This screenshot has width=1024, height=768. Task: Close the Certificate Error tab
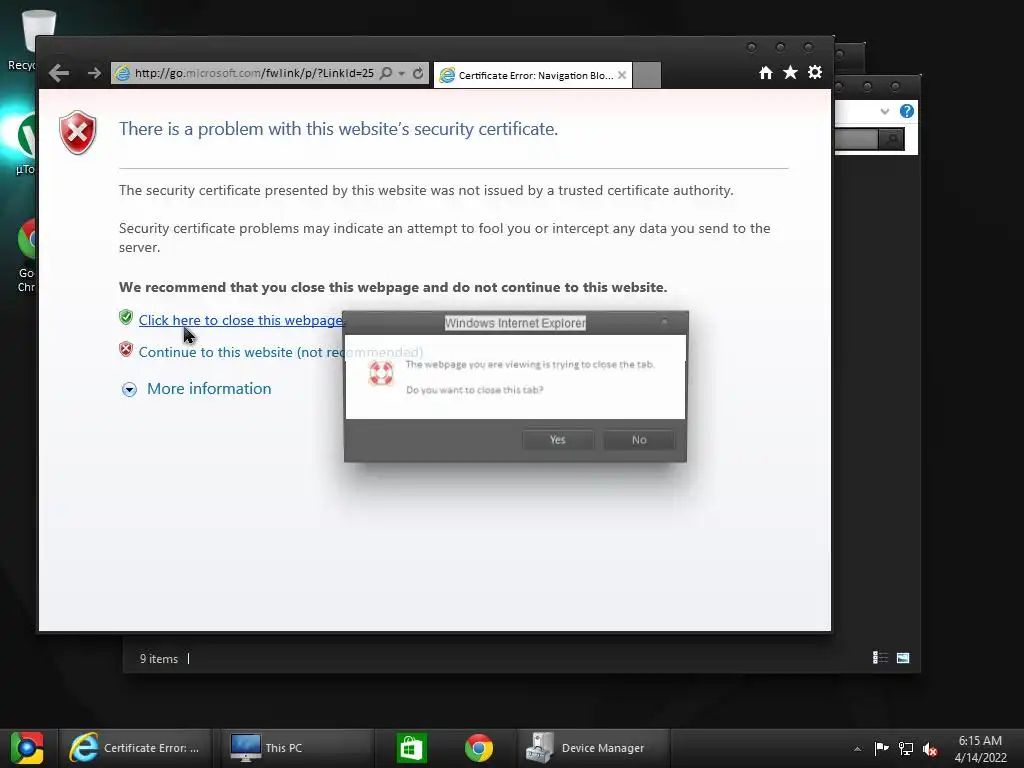622,75
